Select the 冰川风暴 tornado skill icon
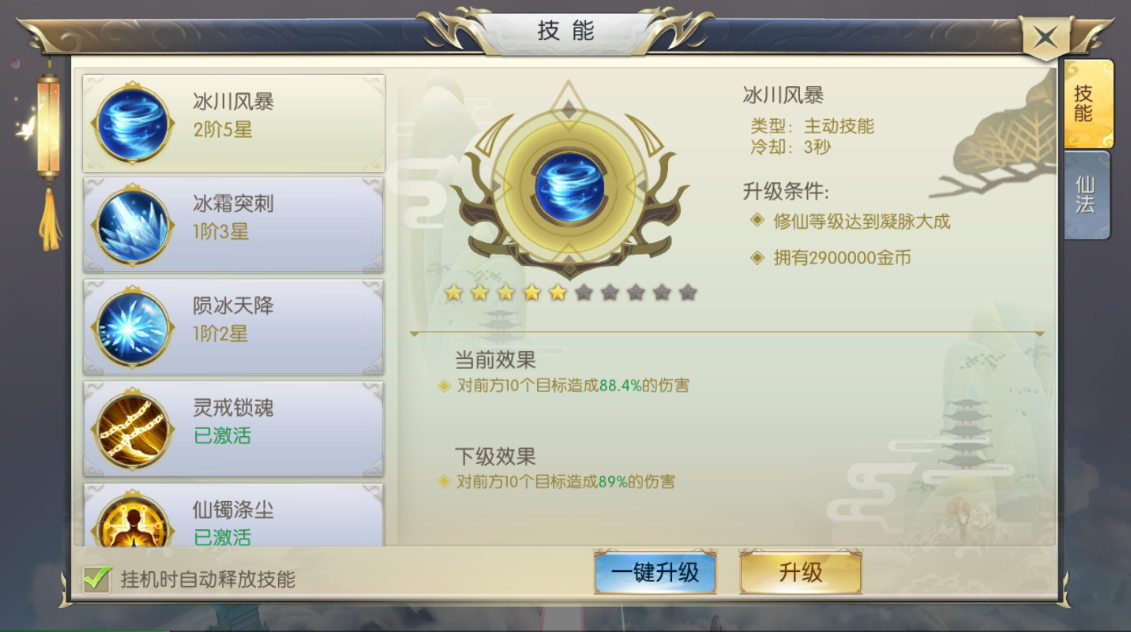The height and width of the screenshot is (632, 1131). (x=133, y=123)
